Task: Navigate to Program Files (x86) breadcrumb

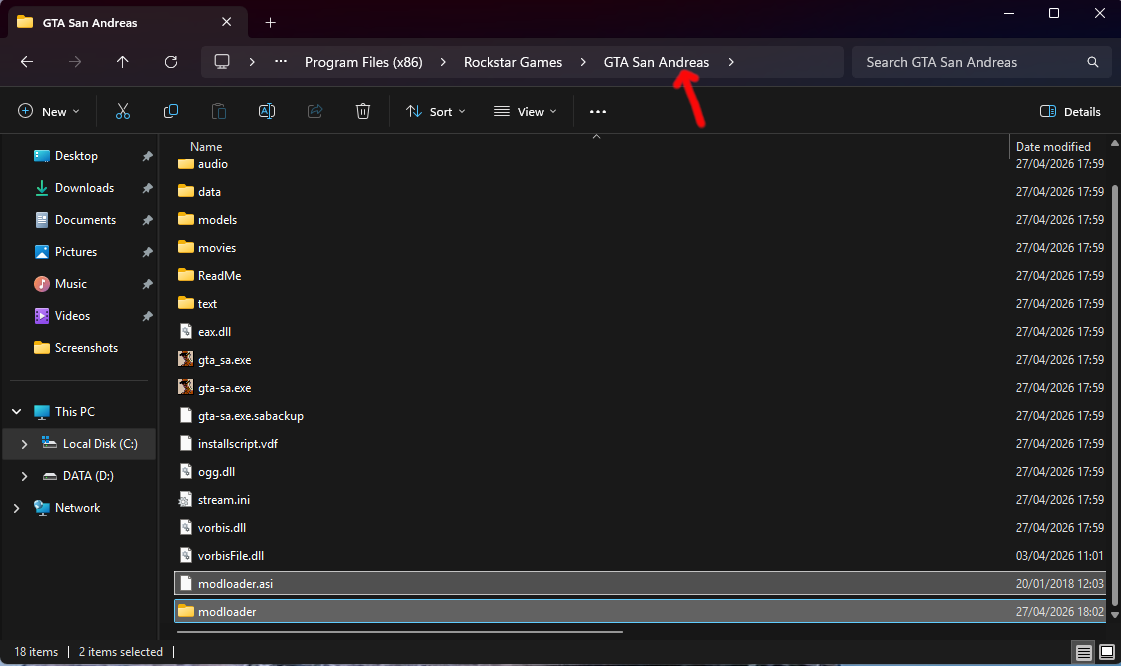Action: [363, 62]
